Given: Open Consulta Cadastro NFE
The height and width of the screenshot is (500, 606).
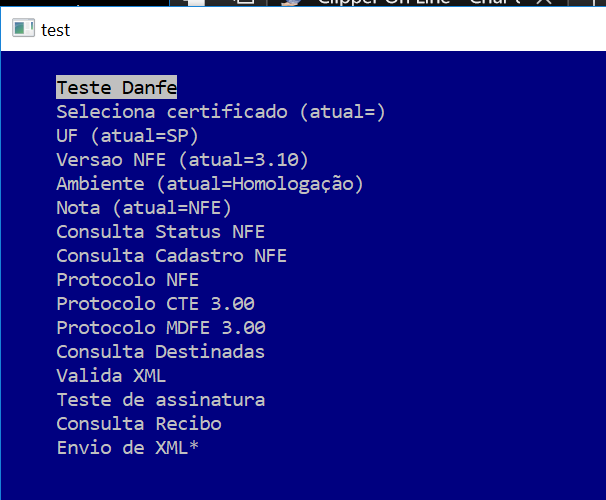Looking at the screenshot, I should point(171,256).
